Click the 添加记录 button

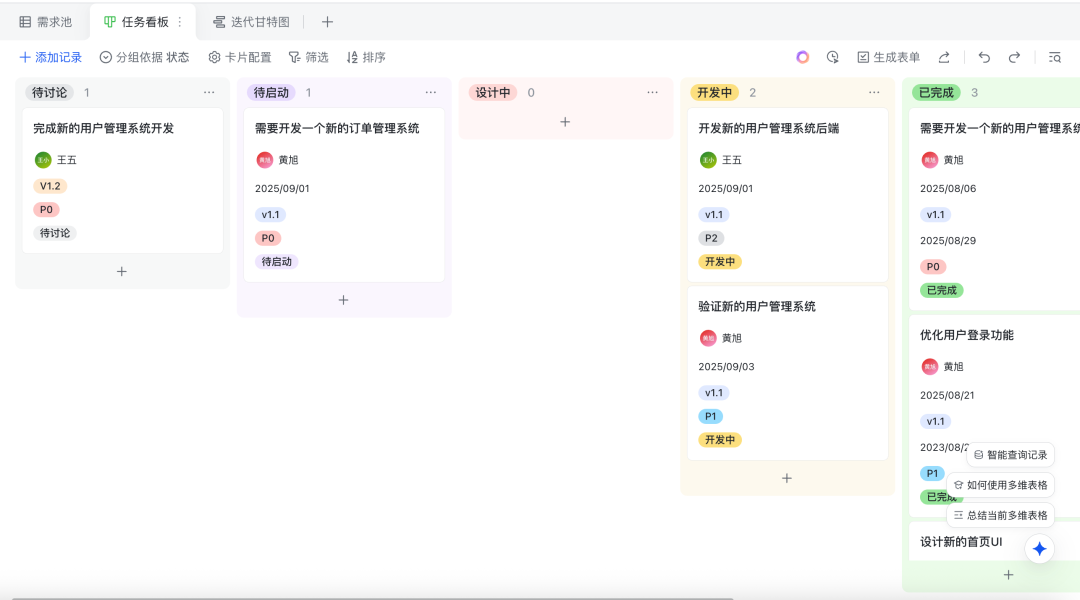coord(50,57)
